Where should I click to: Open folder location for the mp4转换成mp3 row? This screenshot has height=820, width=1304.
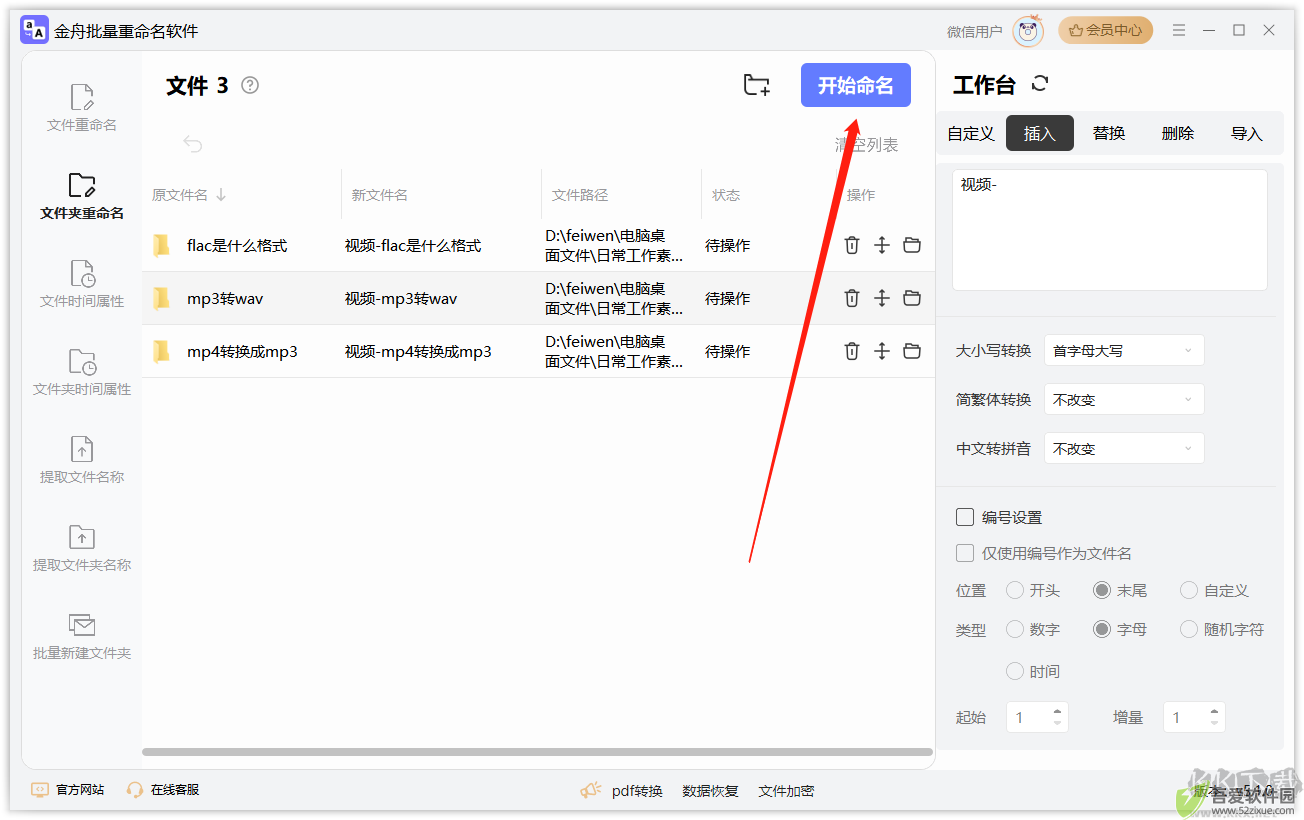[x=912, y=351]
